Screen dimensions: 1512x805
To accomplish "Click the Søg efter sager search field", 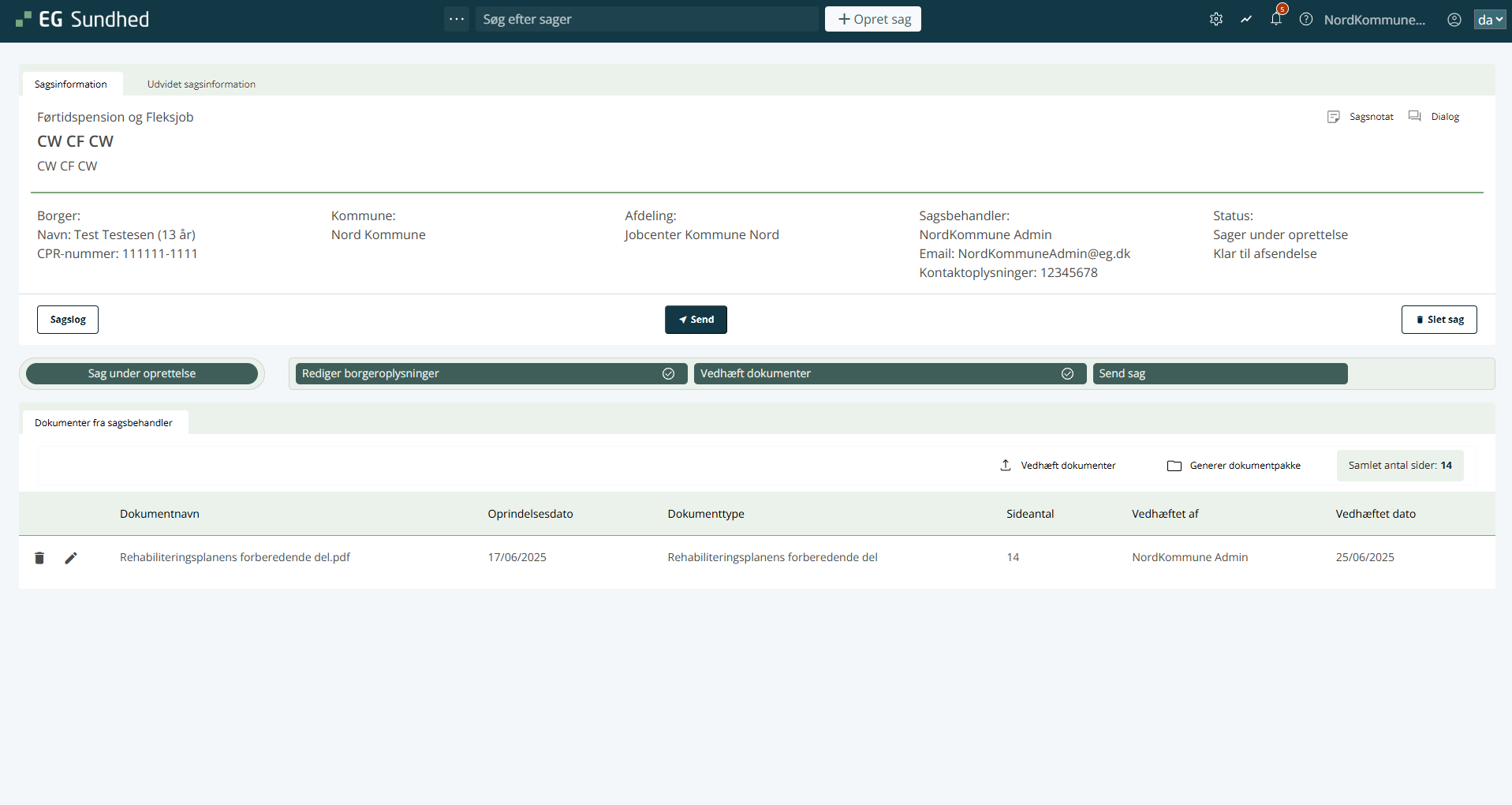I will 647,19.
